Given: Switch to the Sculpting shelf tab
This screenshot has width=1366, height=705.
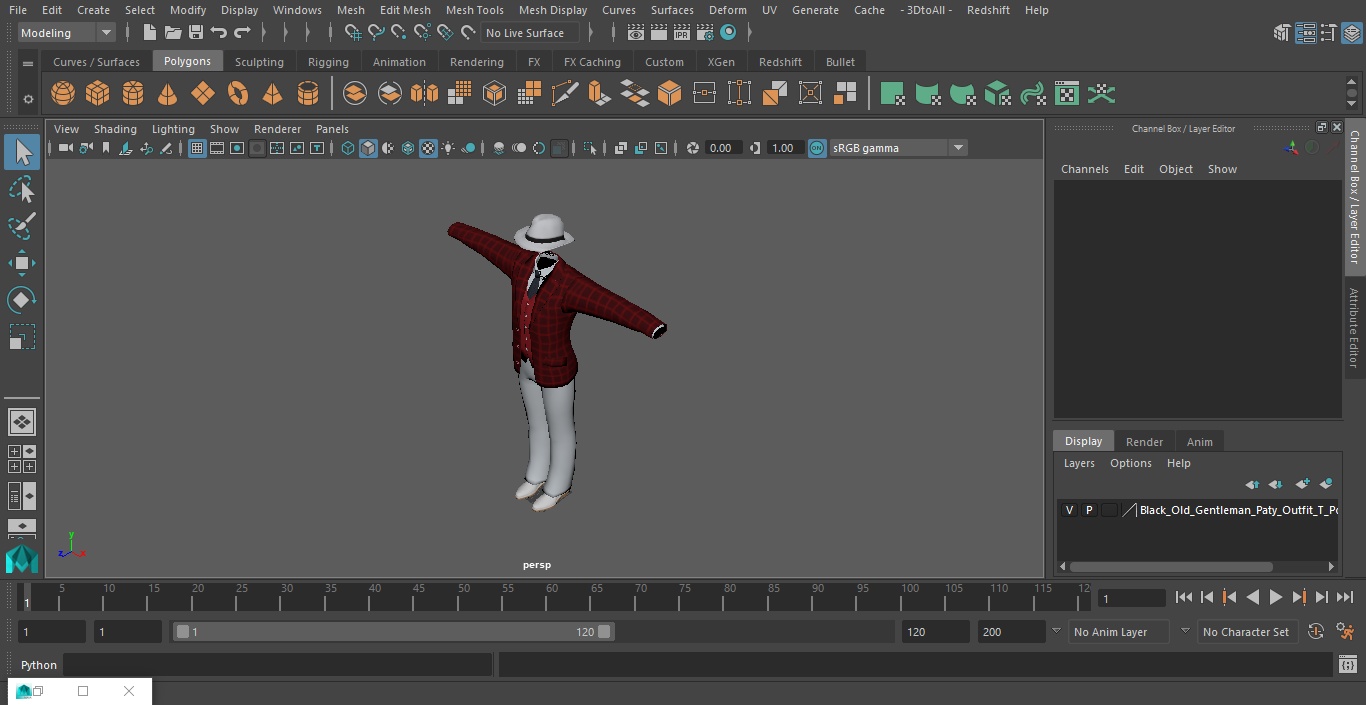Looking at the screenshot, I should [x=259, y=62].
